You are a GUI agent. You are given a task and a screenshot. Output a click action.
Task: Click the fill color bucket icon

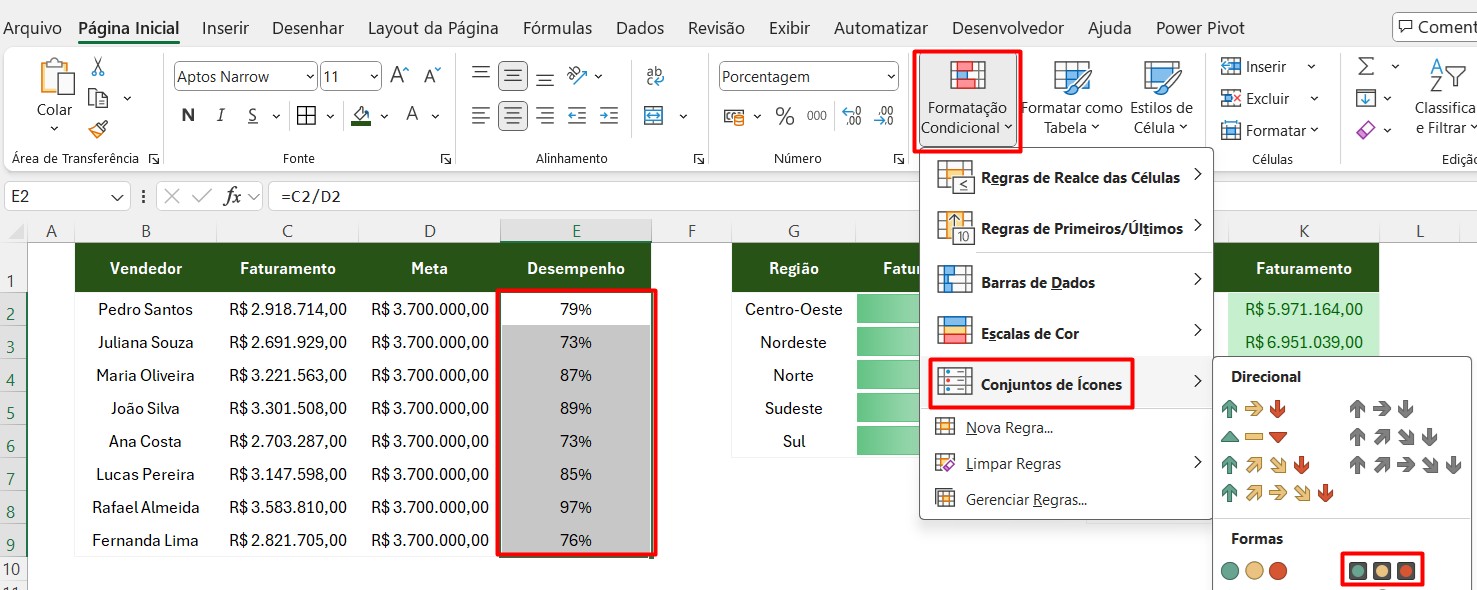(361, 115)
